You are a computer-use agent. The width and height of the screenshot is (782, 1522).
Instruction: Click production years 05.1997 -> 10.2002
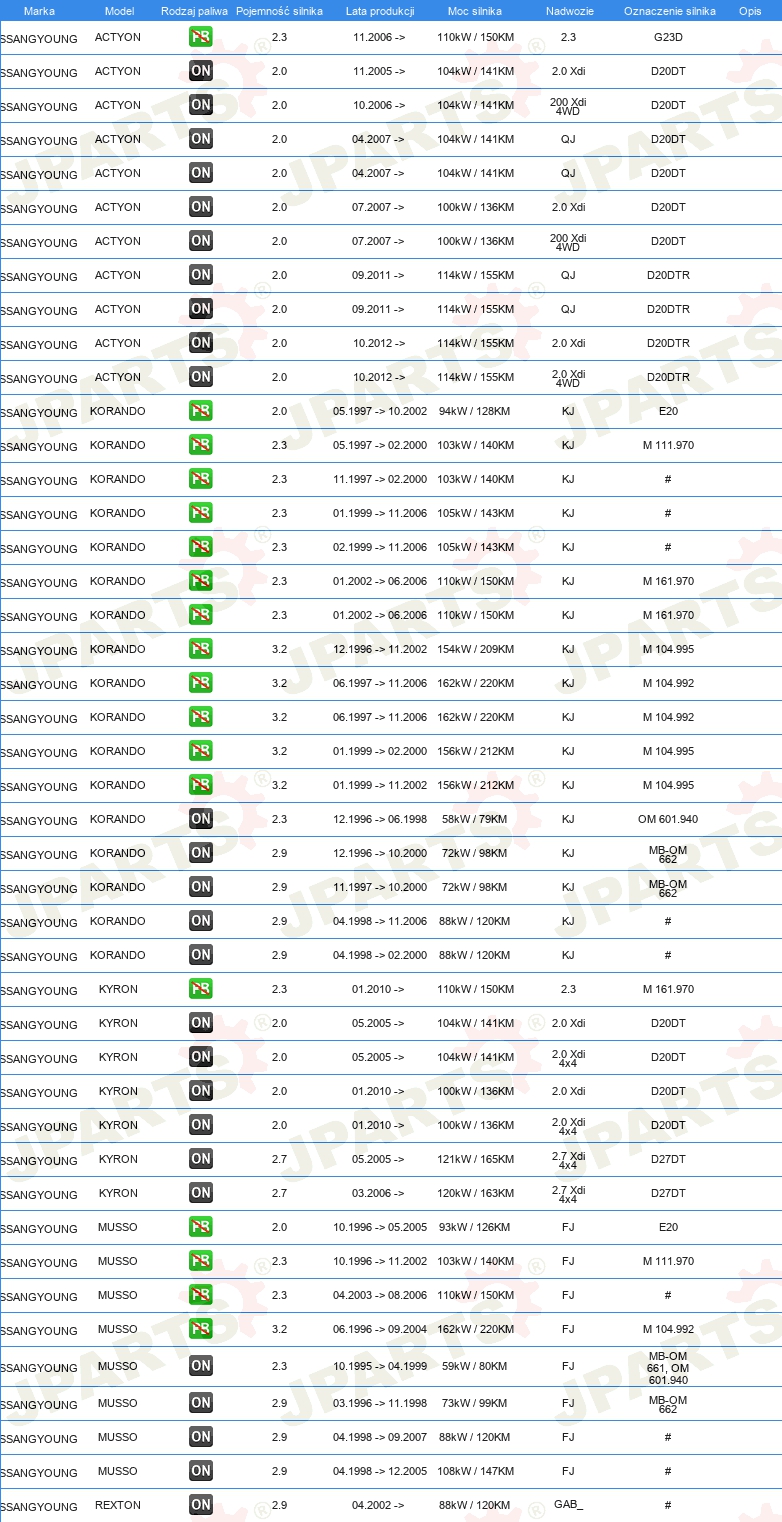point(380,411)
